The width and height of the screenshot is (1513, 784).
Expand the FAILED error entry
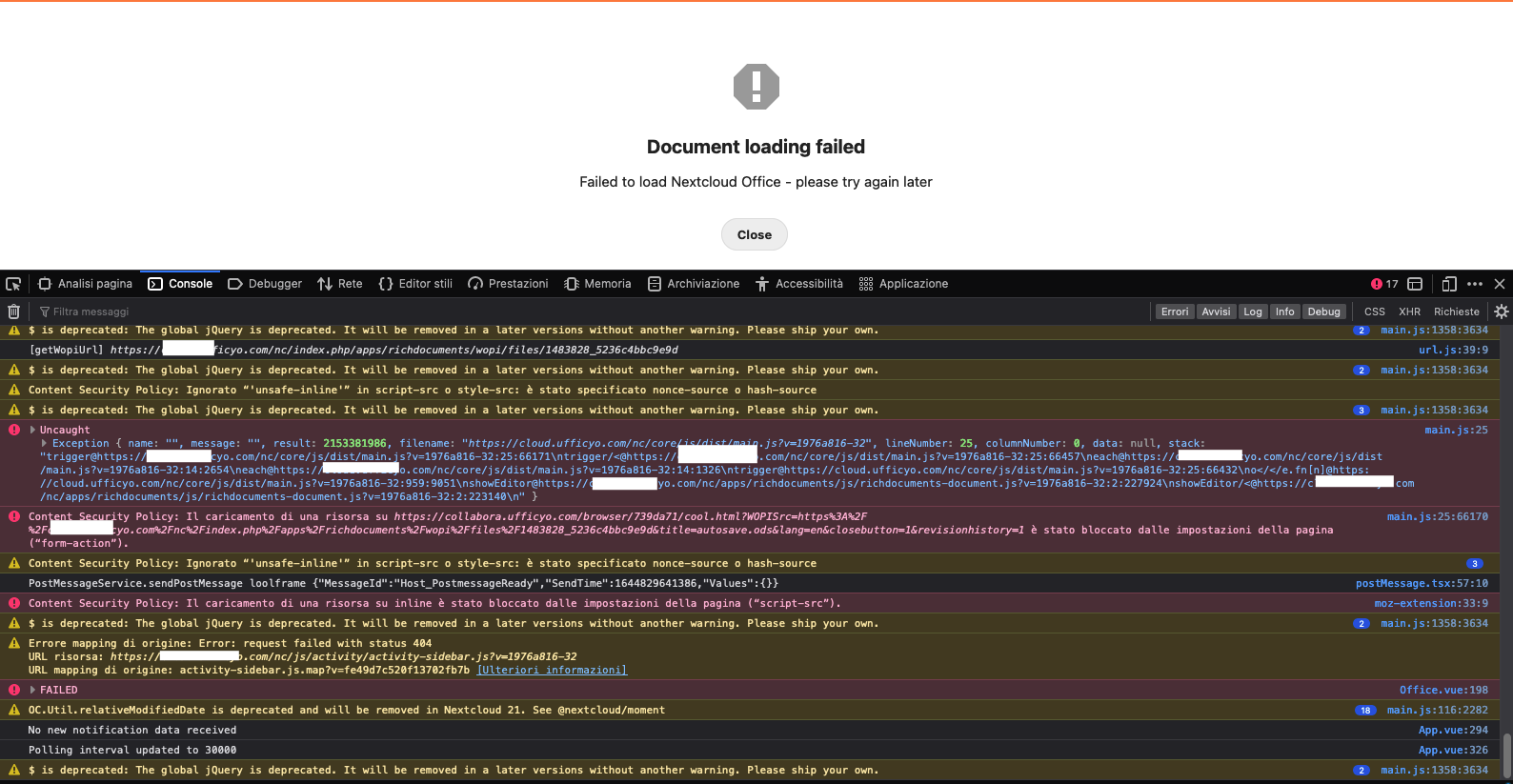coord(33,690)
